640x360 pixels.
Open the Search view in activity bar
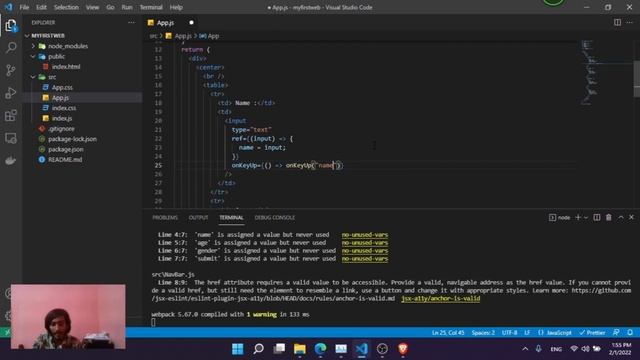tap(11, 48)
